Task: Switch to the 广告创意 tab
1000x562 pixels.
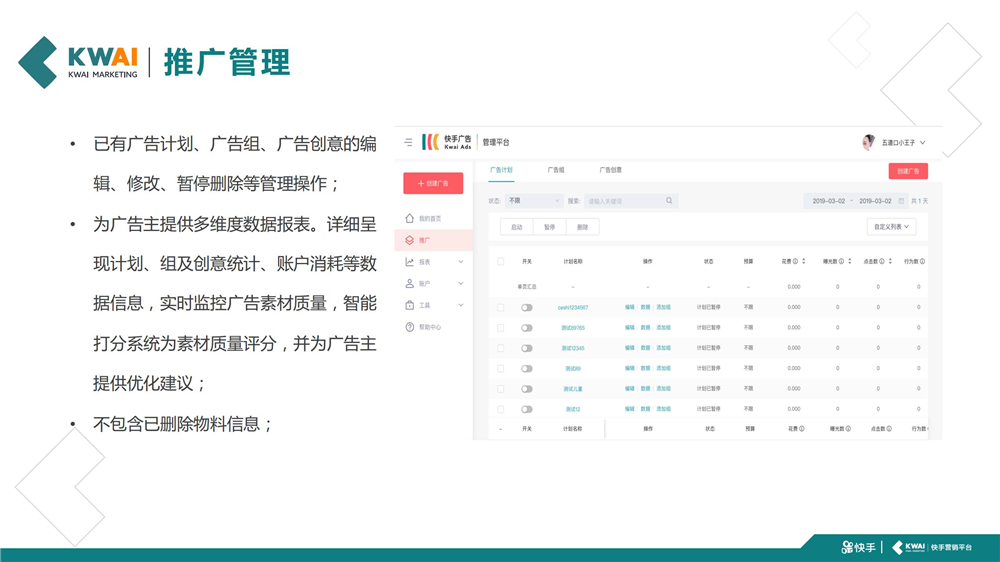Action: point(610,170)
